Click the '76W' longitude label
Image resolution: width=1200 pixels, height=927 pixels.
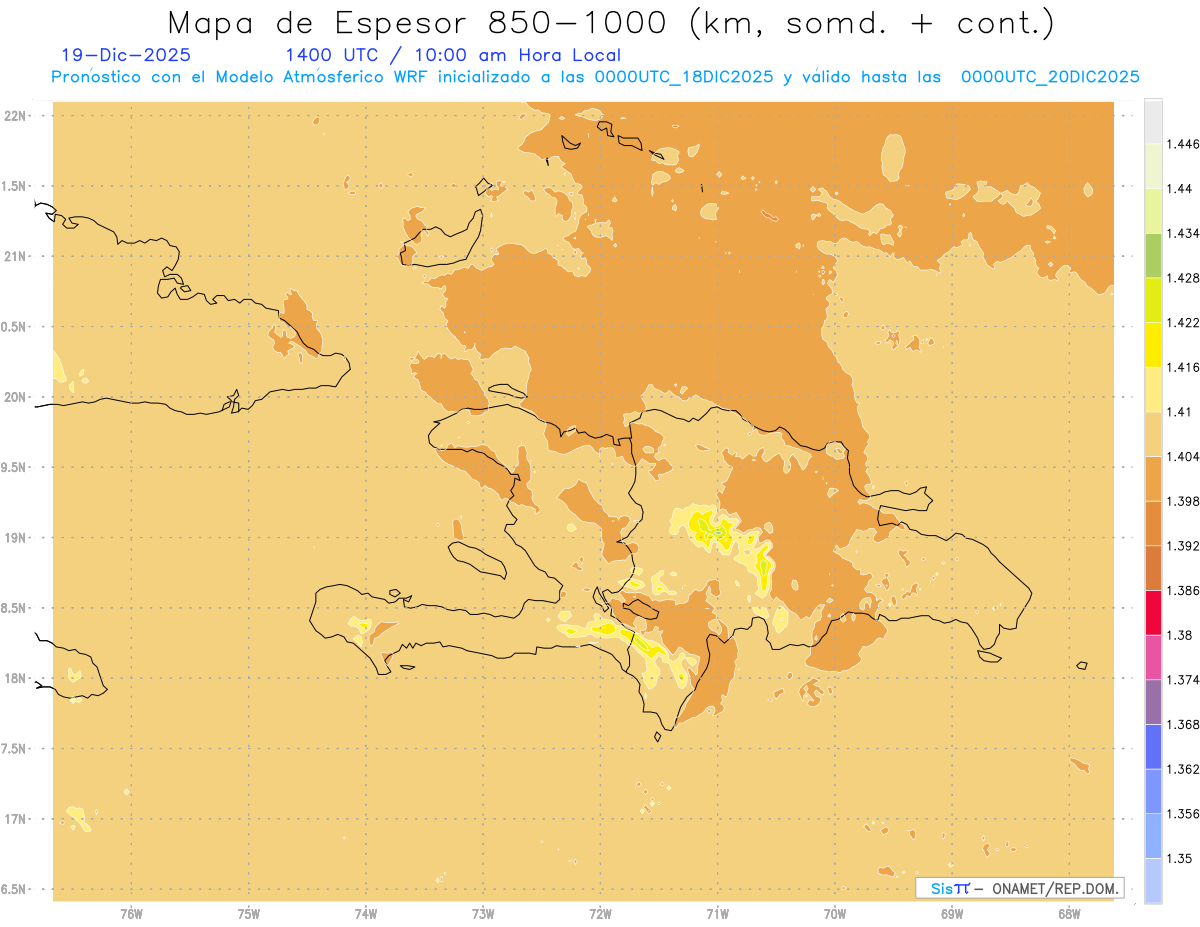(131, 914)
